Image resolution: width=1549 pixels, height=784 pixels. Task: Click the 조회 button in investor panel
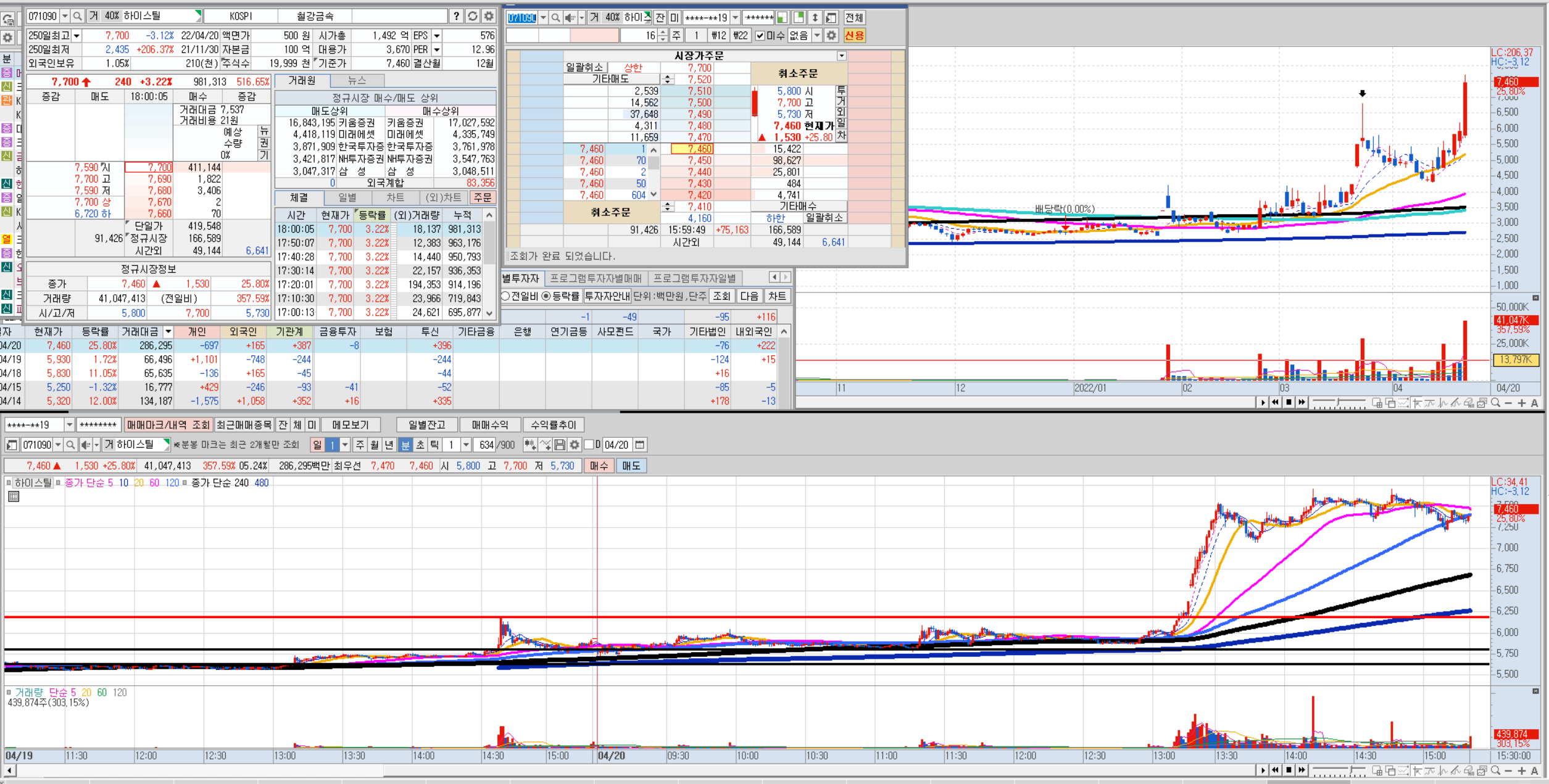tap(721, 296)
